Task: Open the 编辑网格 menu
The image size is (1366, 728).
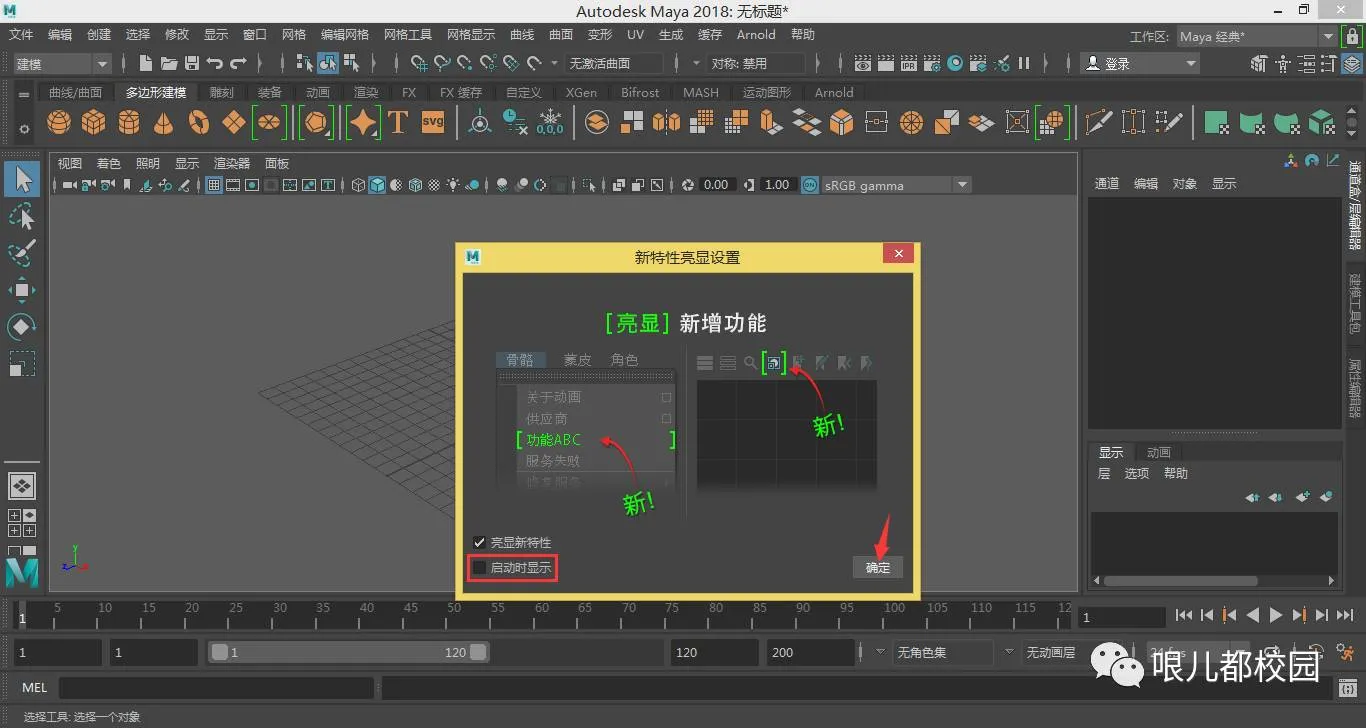Action: pos(345,34)
